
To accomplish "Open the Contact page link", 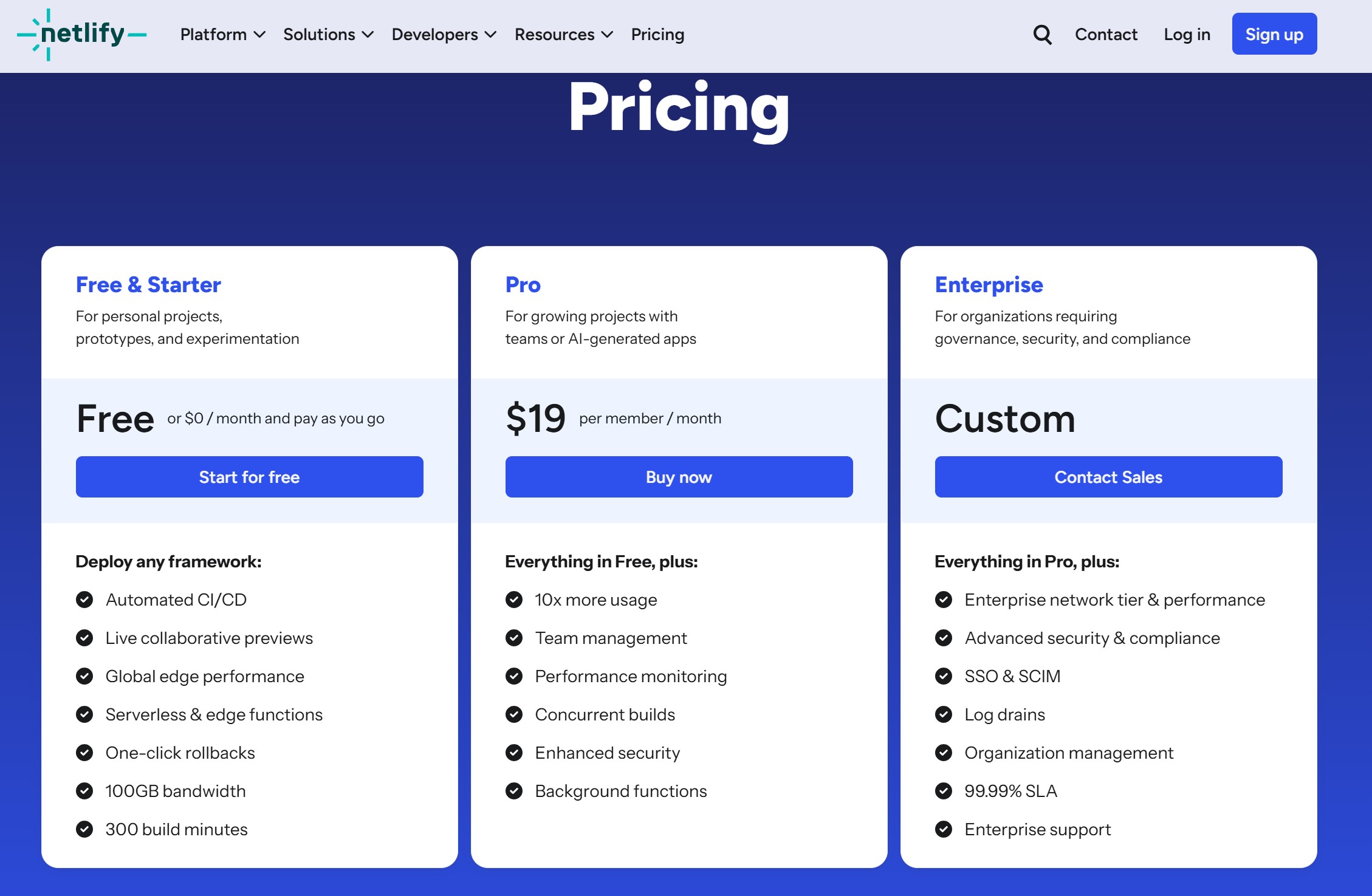I will [1106, 35].
